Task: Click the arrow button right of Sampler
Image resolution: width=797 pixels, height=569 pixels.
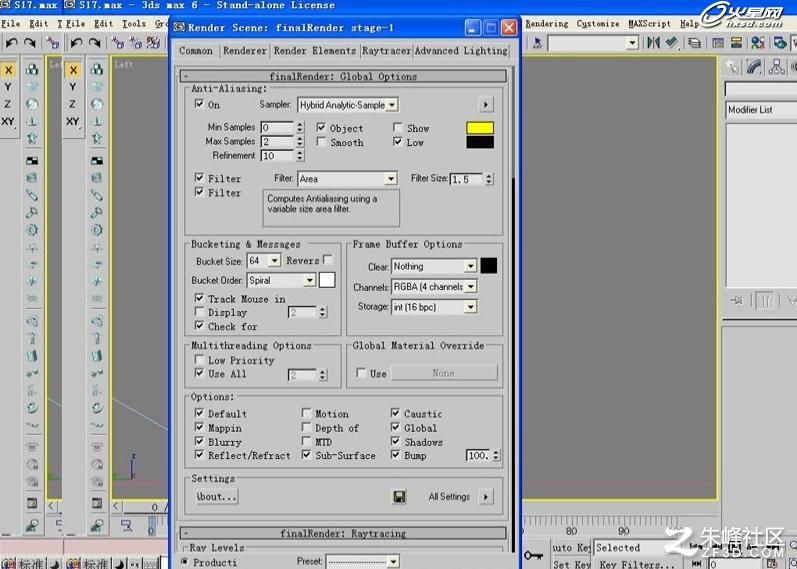Action: tap(486, 105)
